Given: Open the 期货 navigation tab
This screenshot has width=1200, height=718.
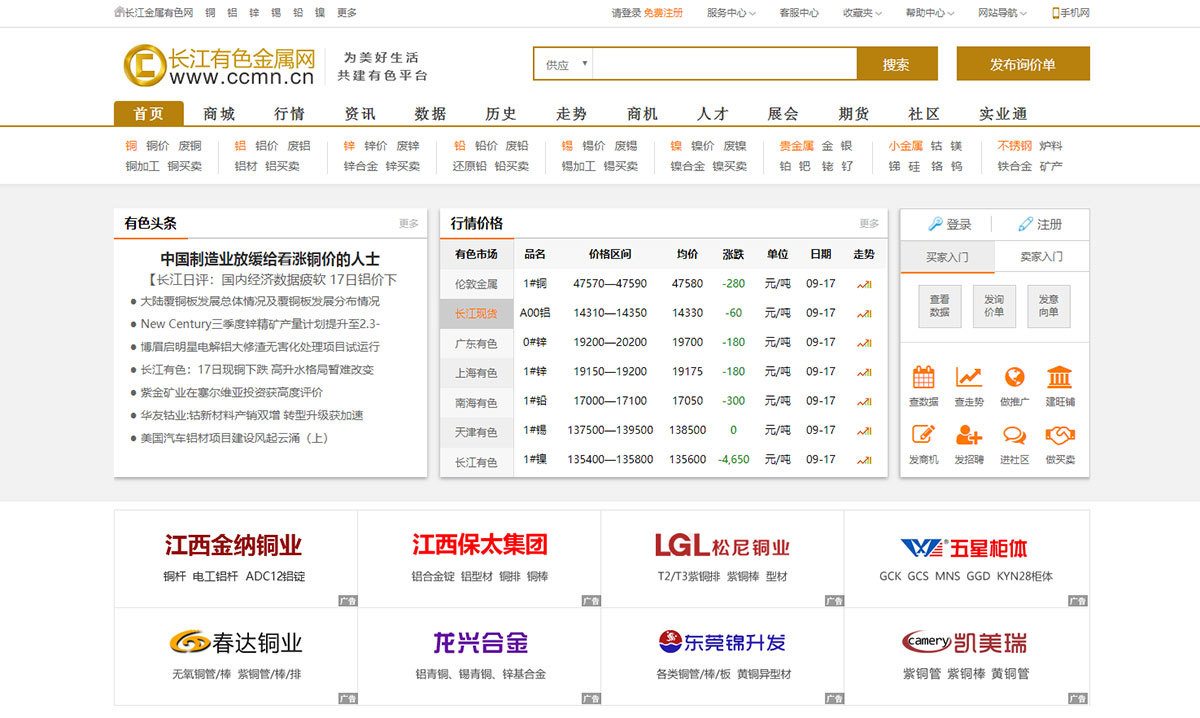Looking at the screenshot, I should click(854, 113).
